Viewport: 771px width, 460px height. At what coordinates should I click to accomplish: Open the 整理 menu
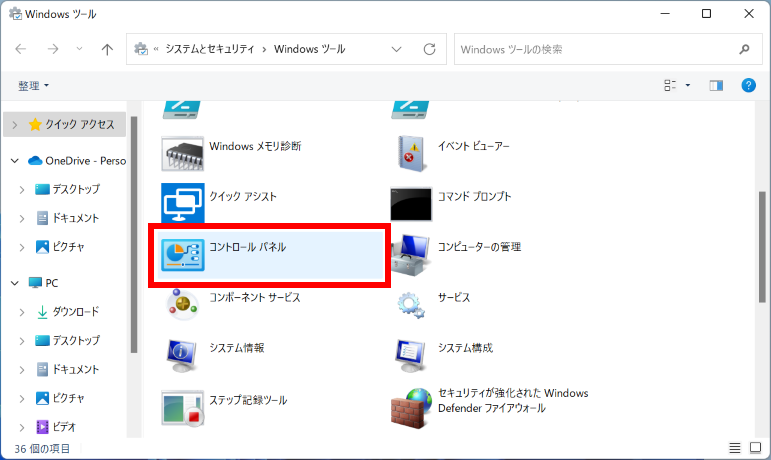pos(33,86)
